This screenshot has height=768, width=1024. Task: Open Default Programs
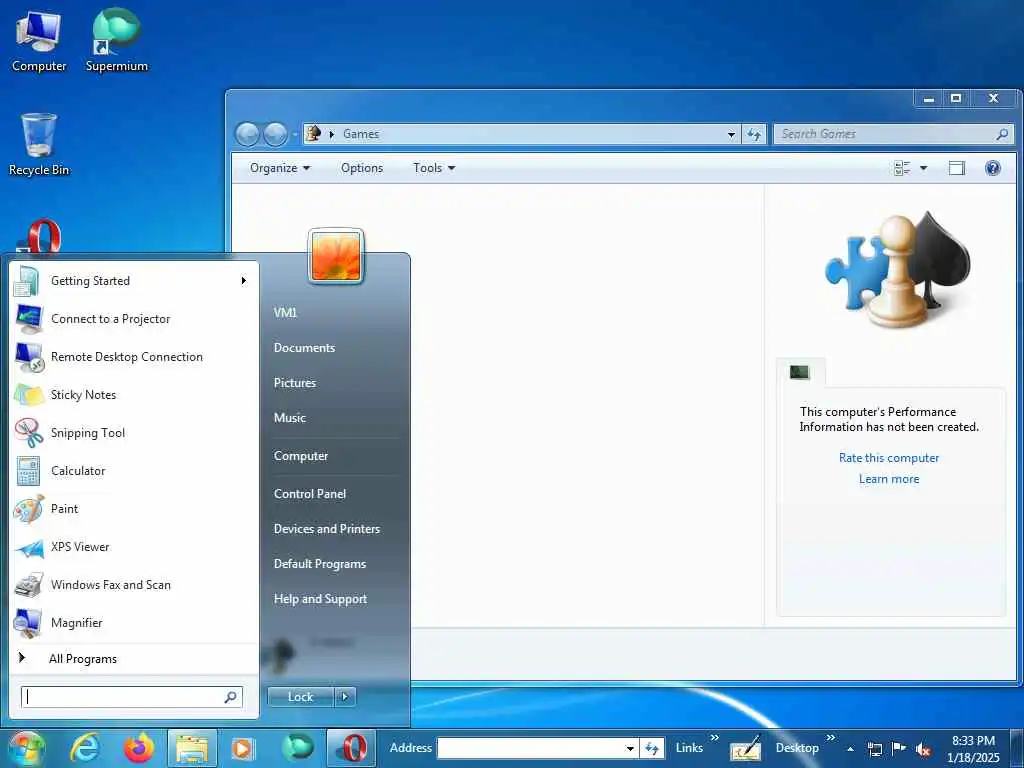coord(319,564)
